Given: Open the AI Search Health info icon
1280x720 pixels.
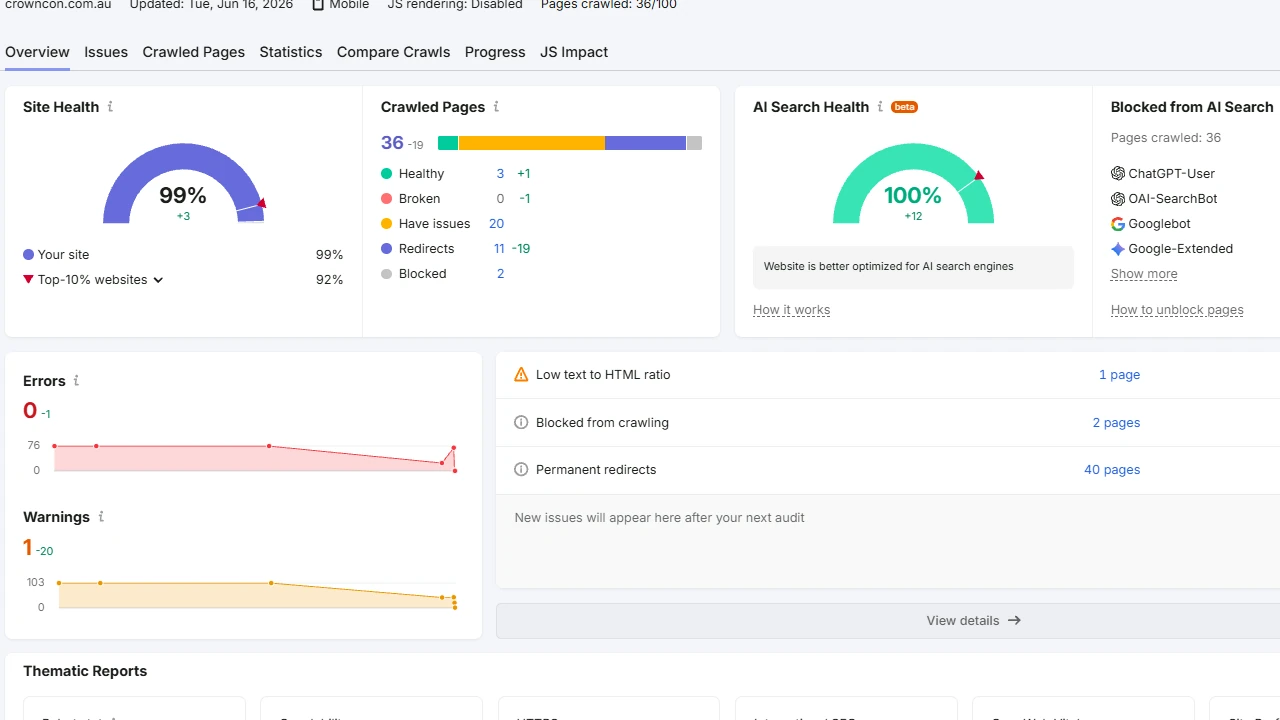Looking at the screenshot, I should (x=880, y=106).
